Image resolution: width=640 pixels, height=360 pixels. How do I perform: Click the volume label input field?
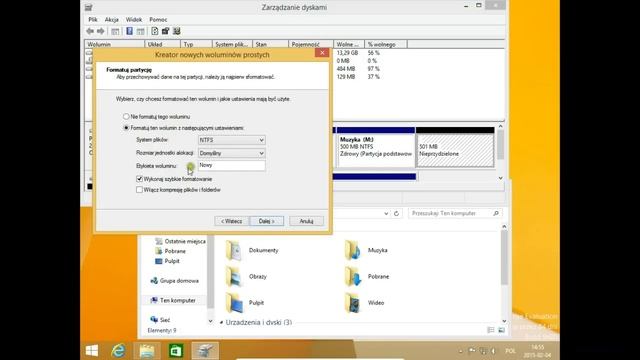point(231,165)
